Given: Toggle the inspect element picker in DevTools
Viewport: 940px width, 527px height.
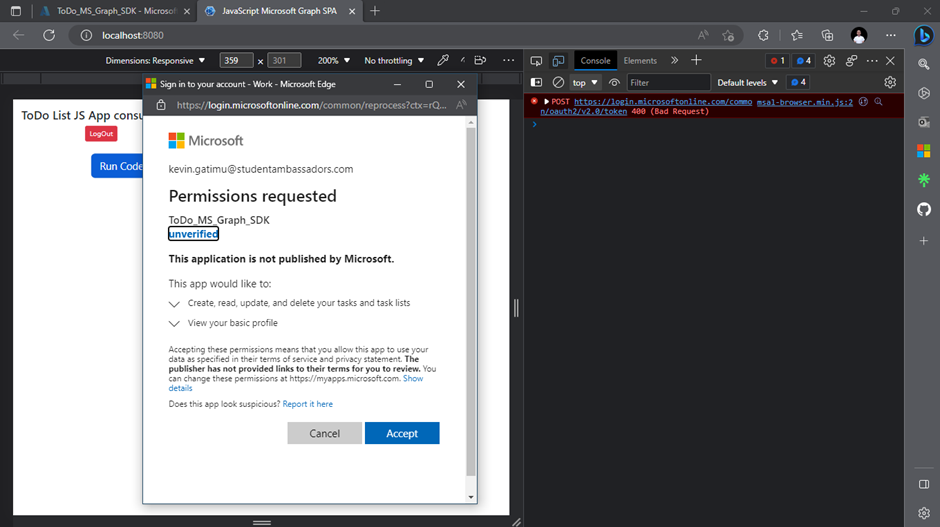Looking at the screenshot, I should click(x=536, y=61).
